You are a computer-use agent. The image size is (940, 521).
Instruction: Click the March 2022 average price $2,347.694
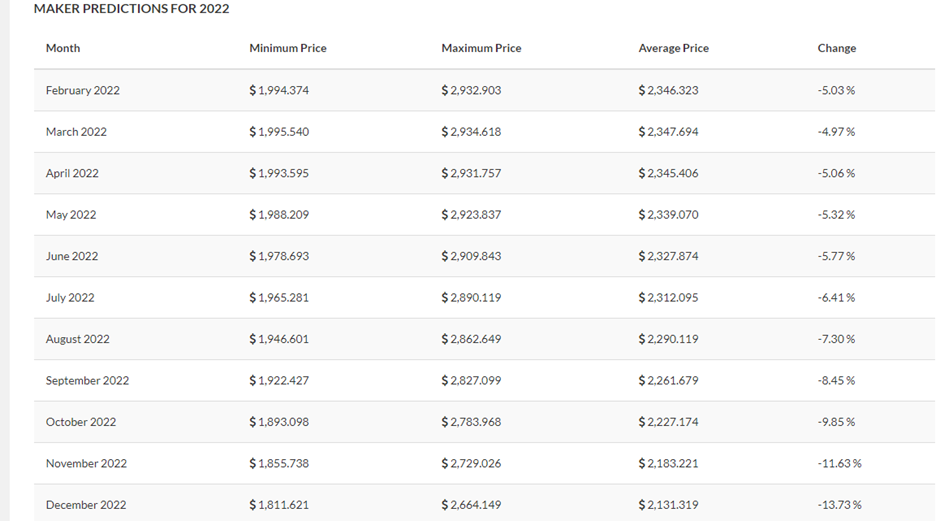tap(668, 132)
